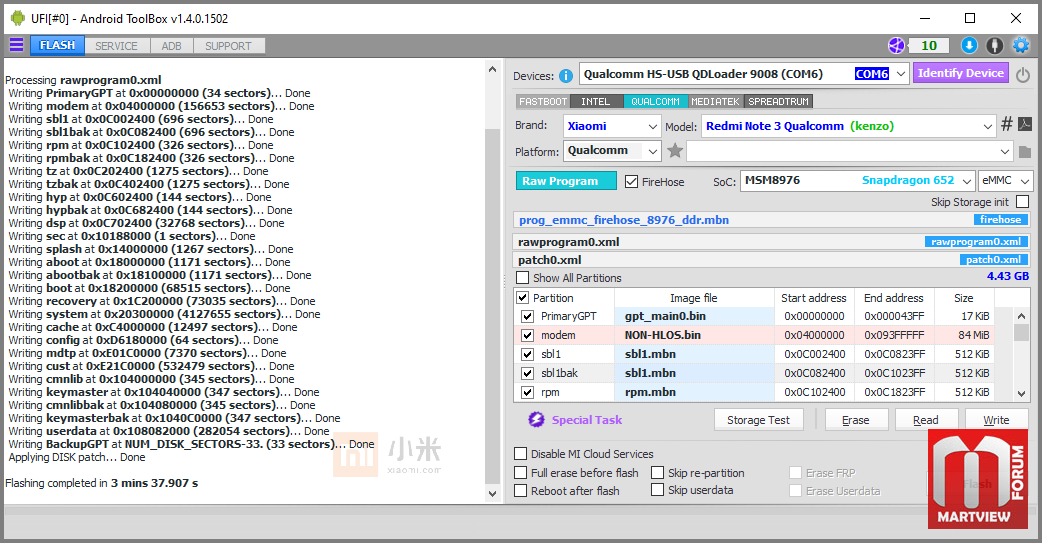1042x543 pixels.
Task: Open the Model dropdown showing Redmi Note 3
Action: click(848, 126)
